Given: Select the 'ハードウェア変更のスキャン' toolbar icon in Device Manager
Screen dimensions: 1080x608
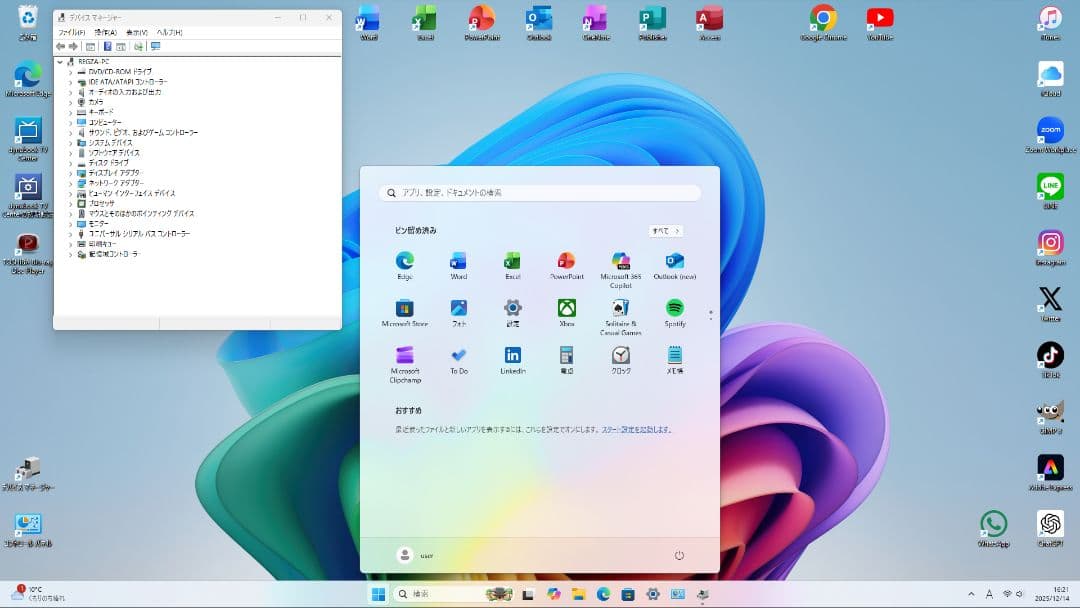Looking at the screenshot, I should coord(138,46).
